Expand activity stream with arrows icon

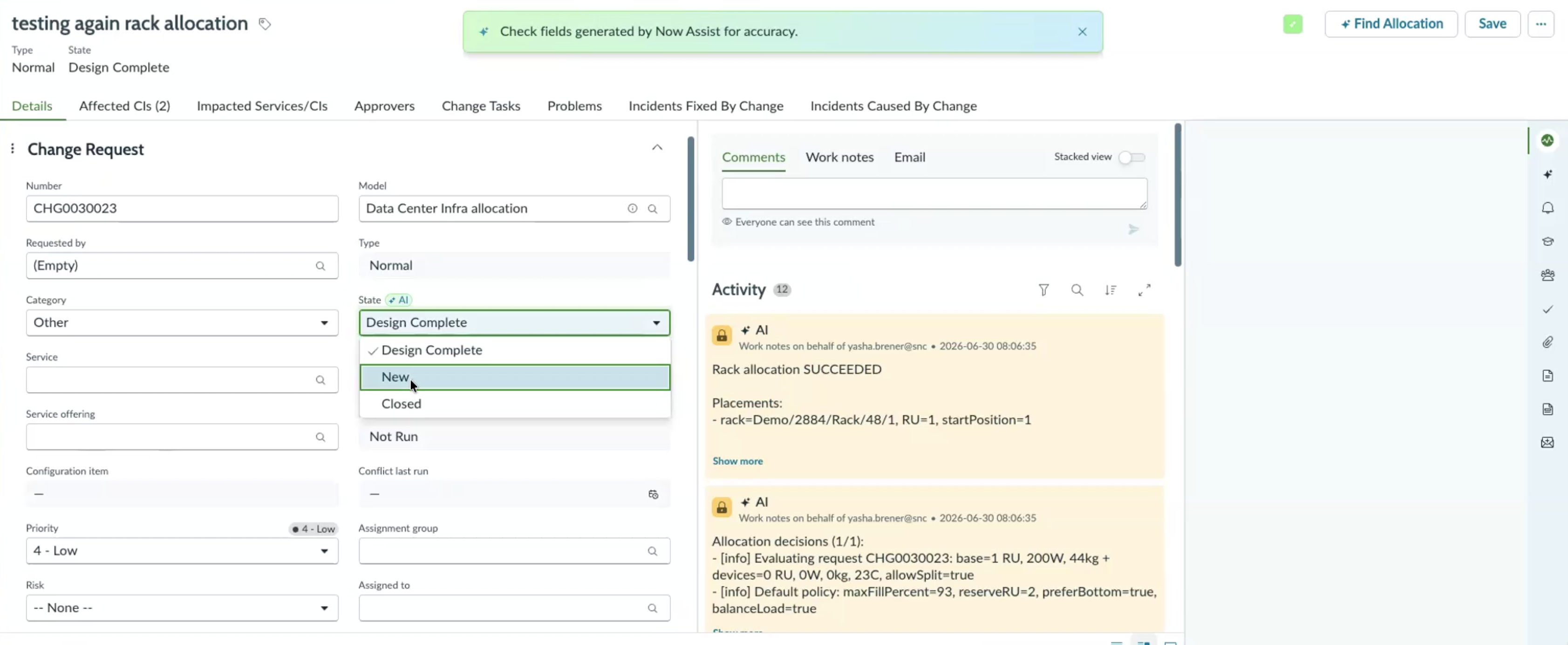coord(1145,290)
